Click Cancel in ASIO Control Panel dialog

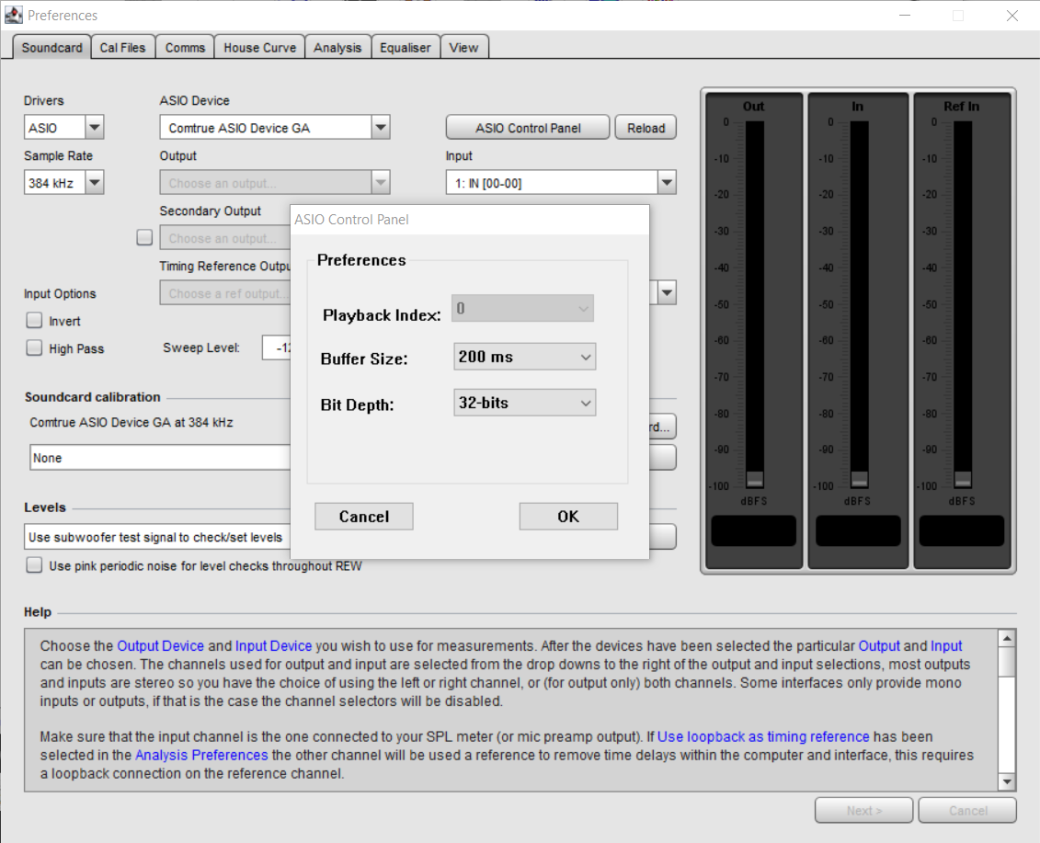click(363, 516)
